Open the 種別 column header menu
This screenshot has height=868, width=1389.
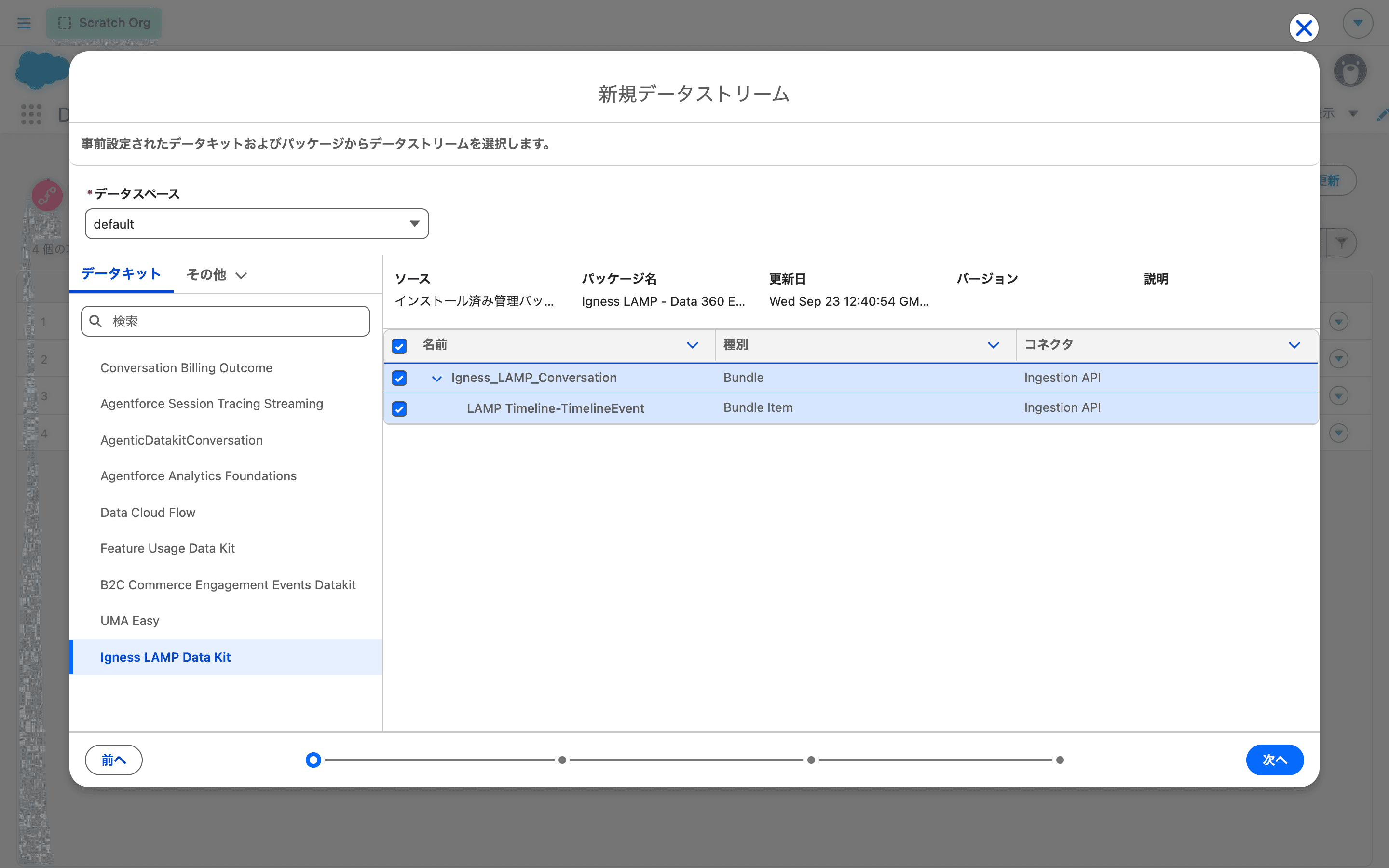[993, 345]
